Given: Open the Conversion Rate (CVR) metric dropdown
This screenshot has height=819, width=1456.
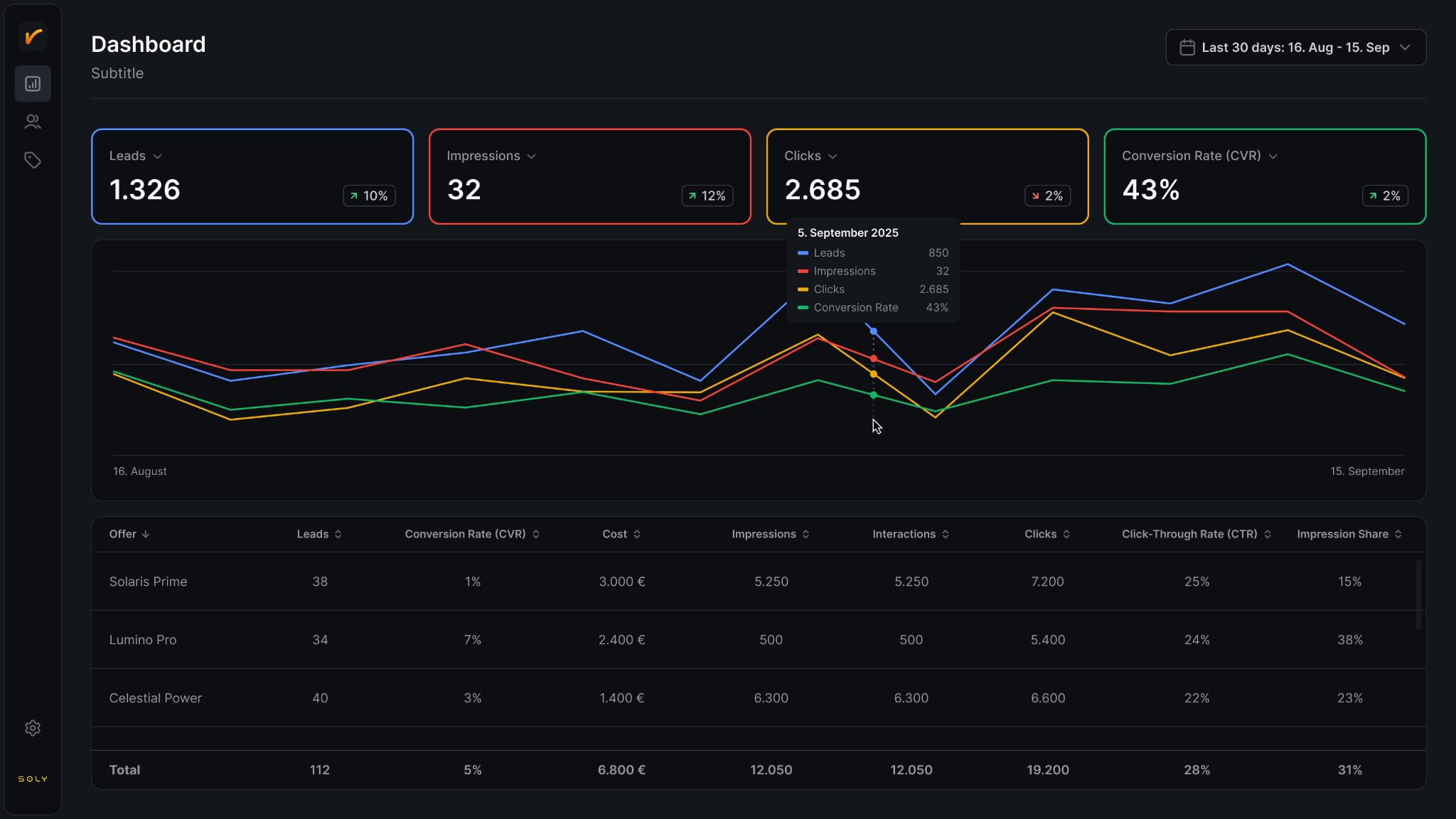Looking at the screenshot, I should (x=1273, y=156).
